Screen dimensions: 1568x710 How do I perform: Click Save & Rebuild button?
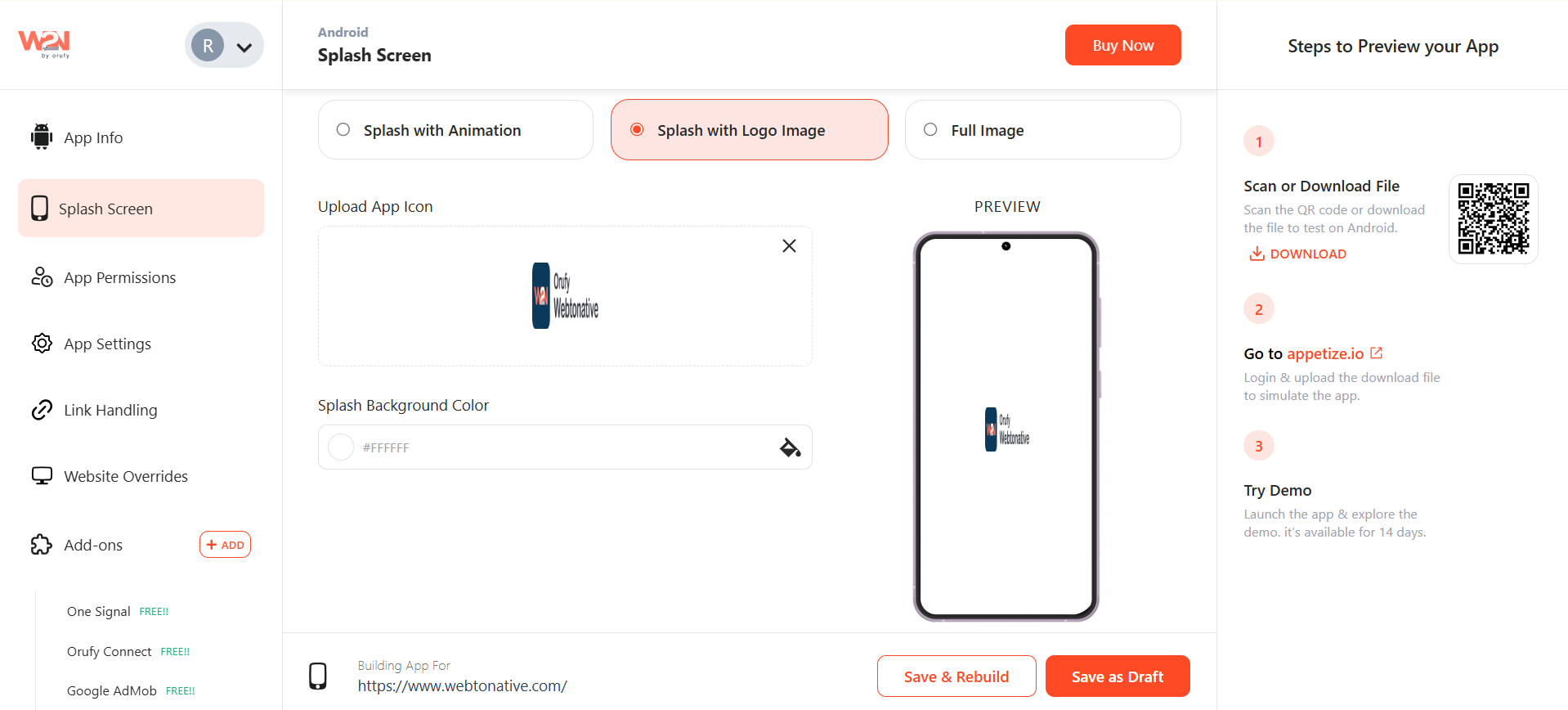956,676
